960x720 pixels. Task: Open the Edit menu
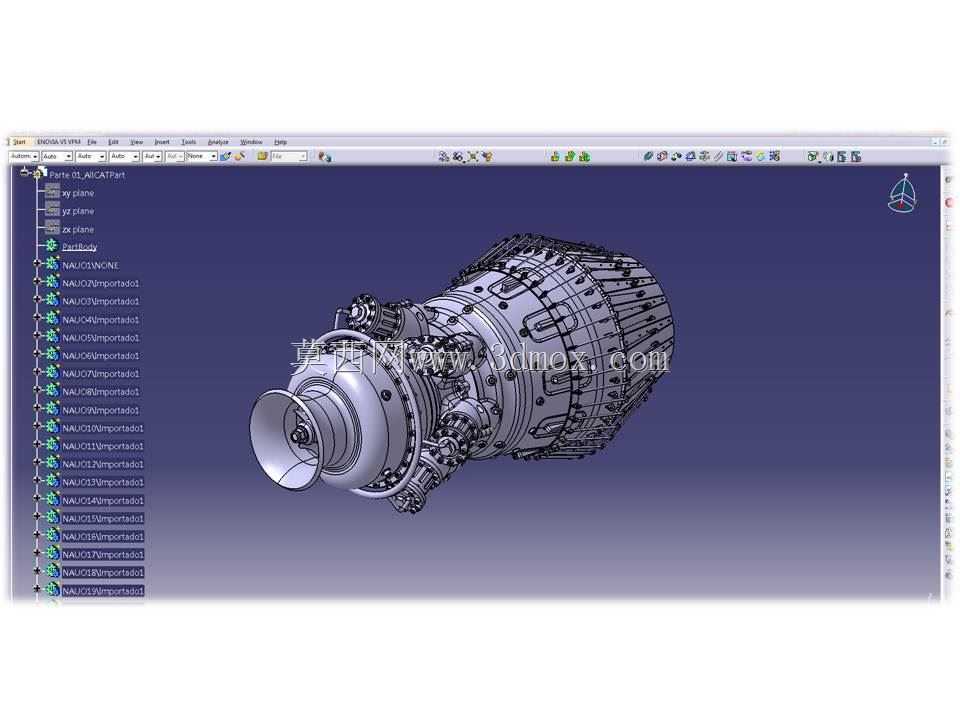click(113, 142)
